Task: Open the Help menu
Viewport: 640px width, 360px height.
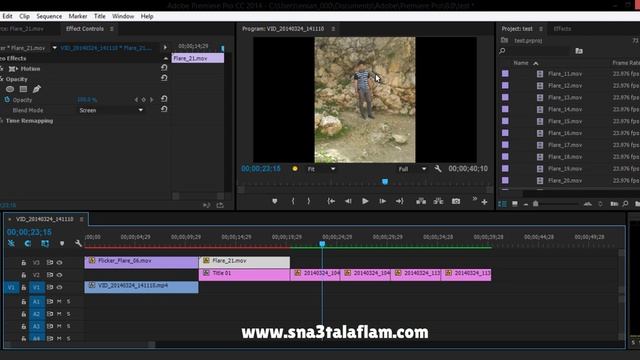Action: coord(147,16)
